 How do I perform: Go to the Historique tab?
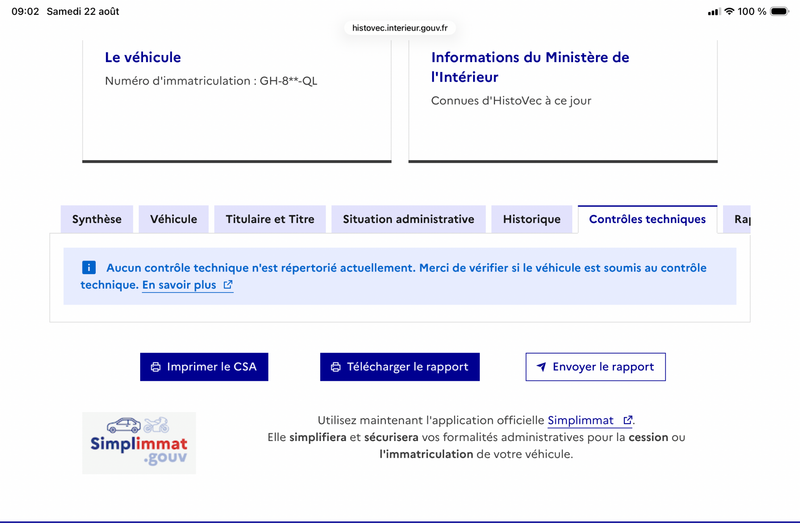pos(532,219)
